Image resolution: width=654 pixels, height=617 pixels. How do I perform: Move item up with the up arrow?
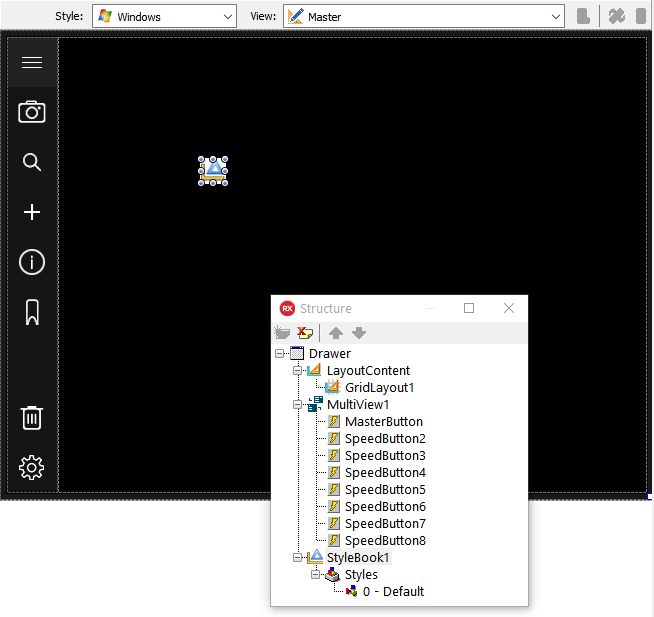336,333
